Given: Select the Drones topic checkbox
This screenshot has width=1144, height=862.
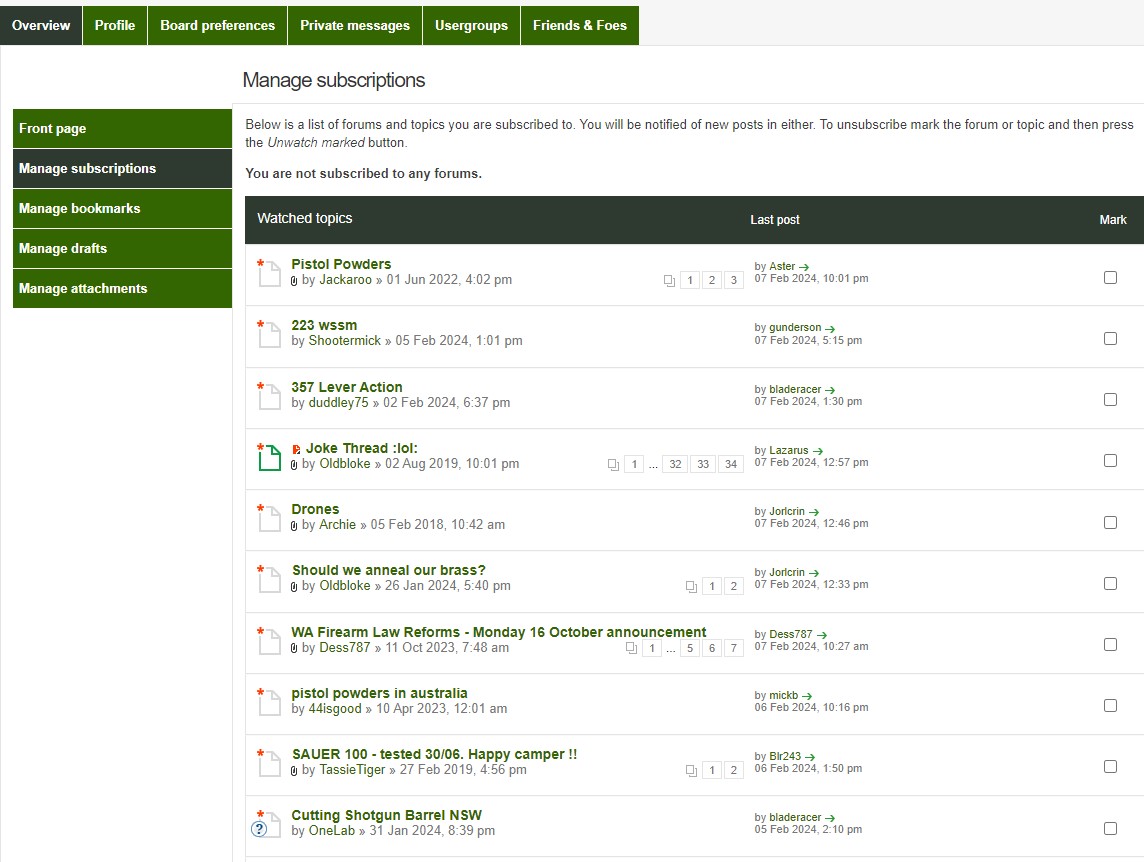Looking at the screenshot, I should pyautogui.click(x=1110, y=522).
